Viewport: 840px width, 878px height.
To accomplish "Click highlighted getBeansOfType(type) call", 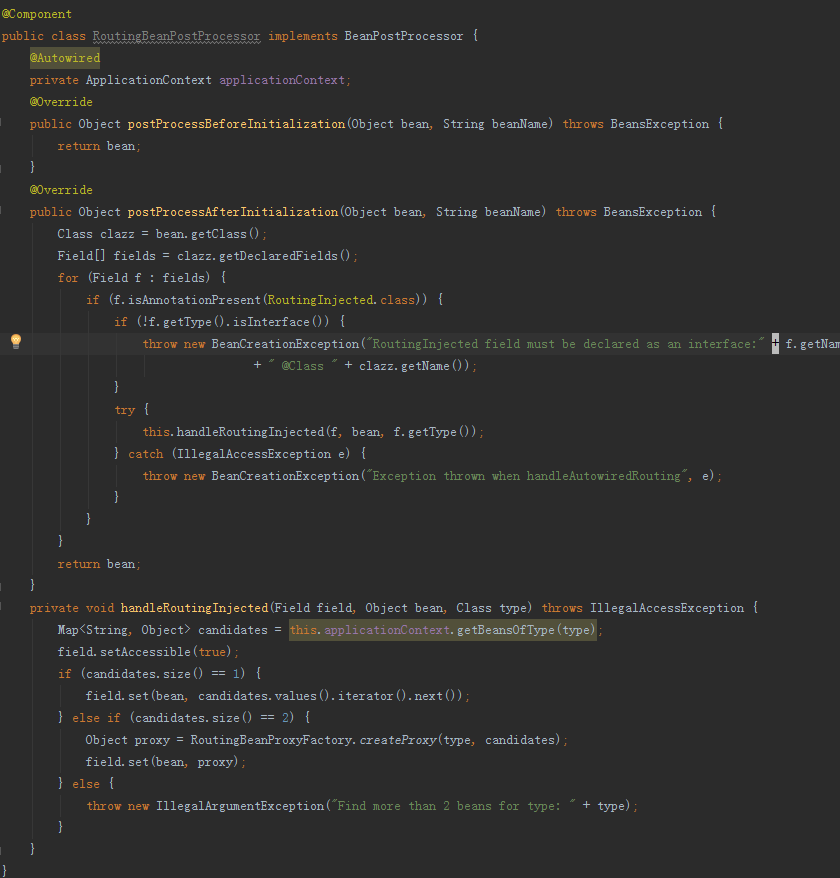I will [x=526, y=630].
